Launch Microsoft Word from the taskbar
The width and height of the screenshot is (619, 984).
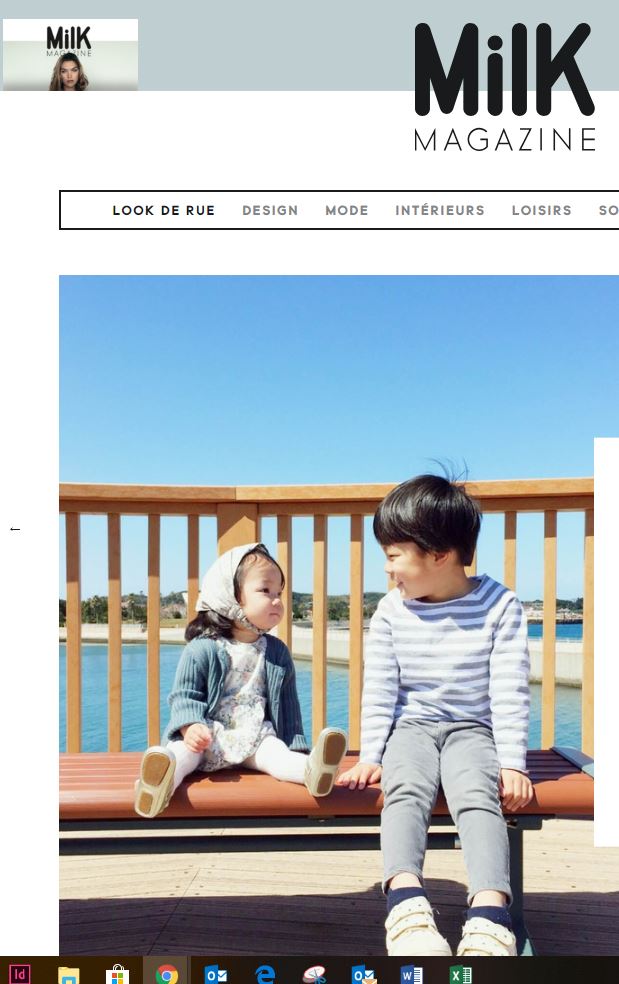[x=412, y=975]
